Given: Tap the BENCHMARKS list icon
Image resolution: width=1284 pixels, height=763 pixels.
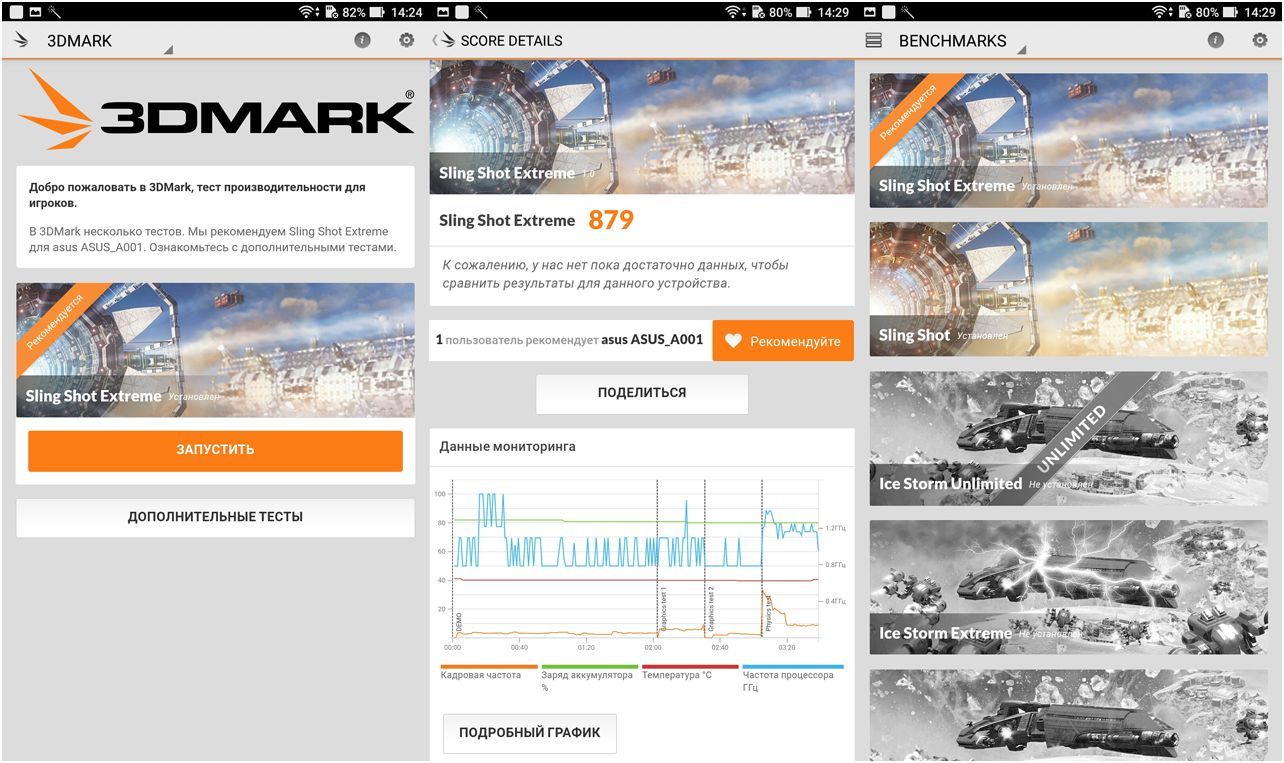Looking at the screenshot, I should click(873, 41).
